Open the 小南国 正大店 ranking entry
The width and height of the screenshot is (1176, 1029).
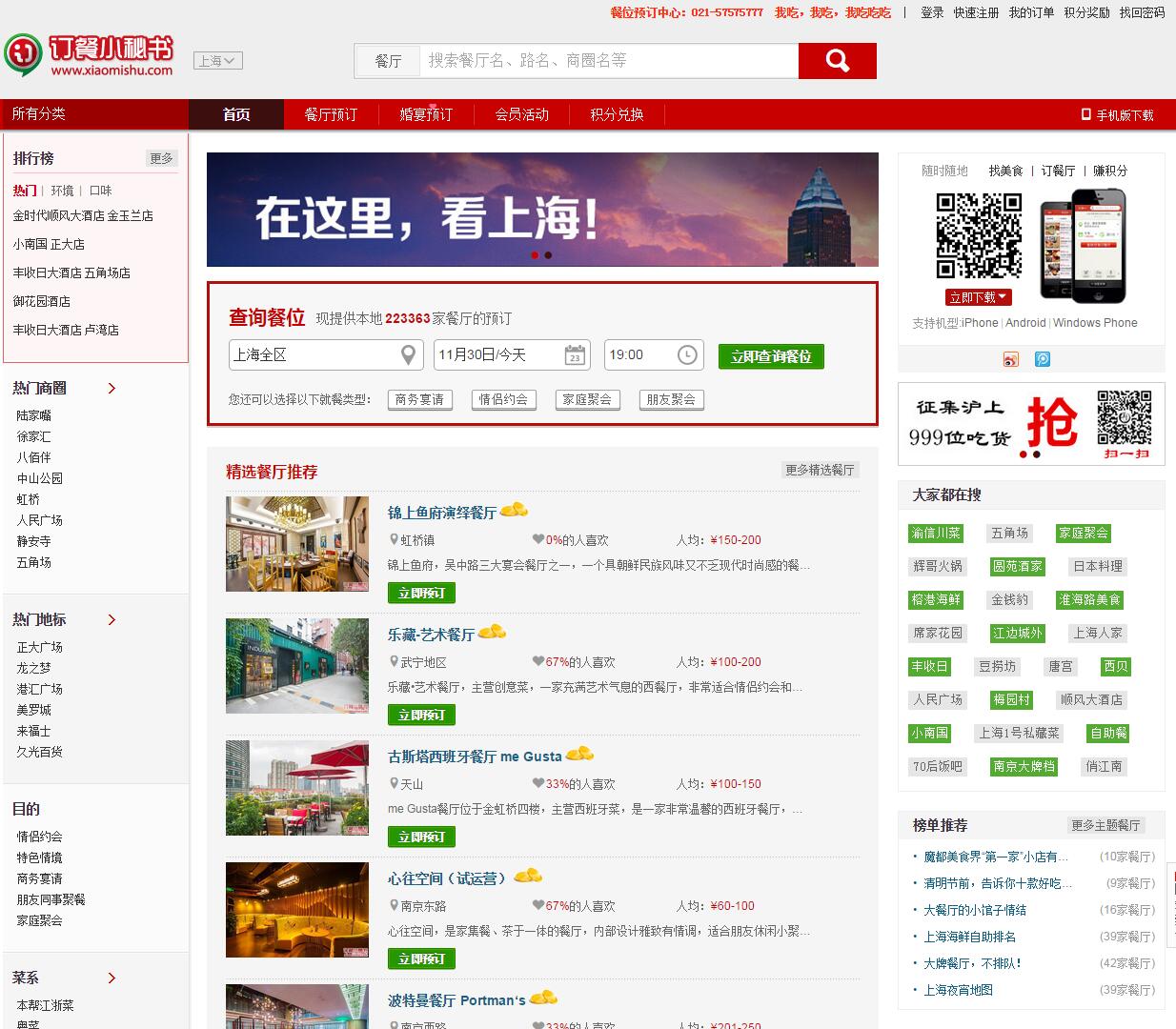coord(49,244)
